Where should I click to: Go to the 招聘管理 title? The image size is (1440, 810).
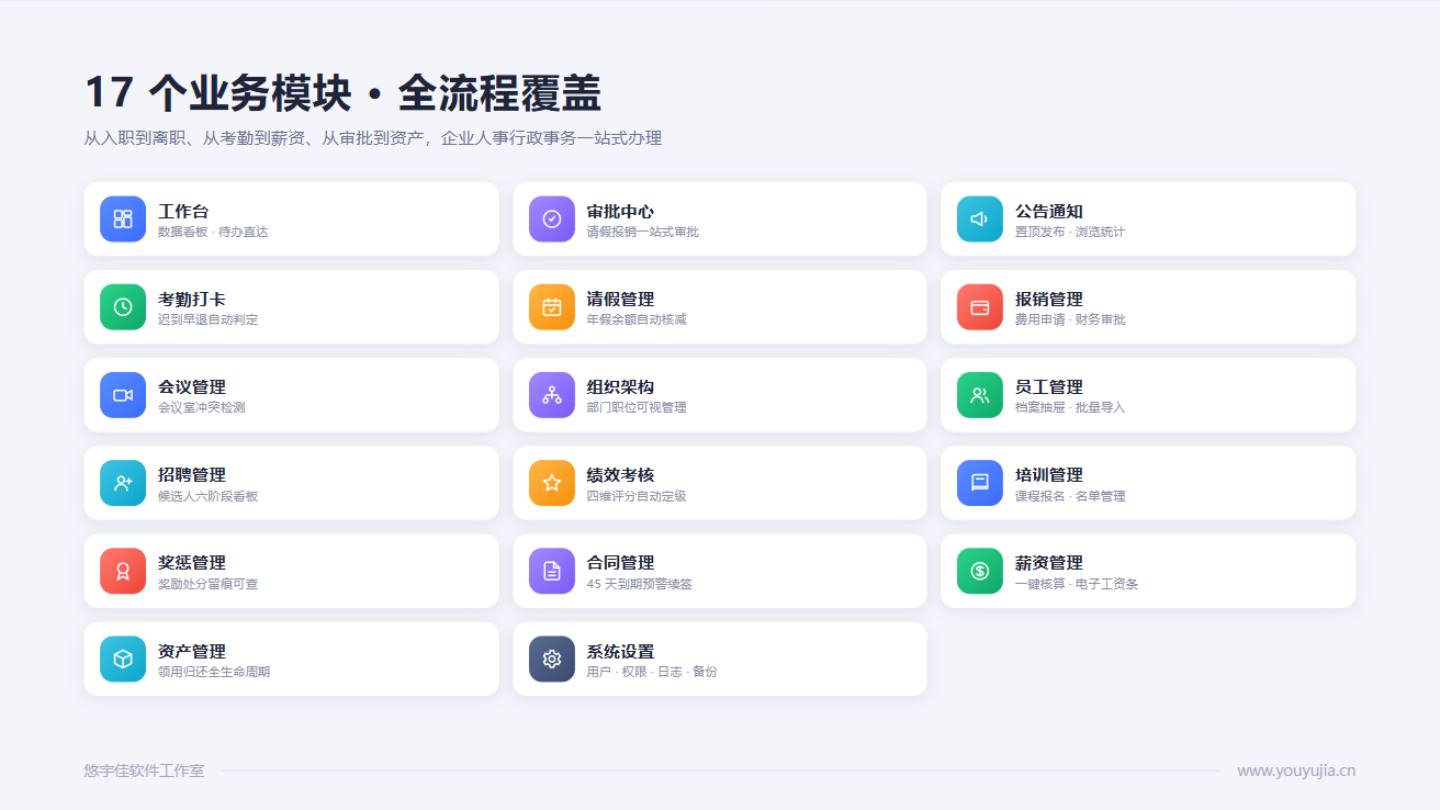coord(192,475)
